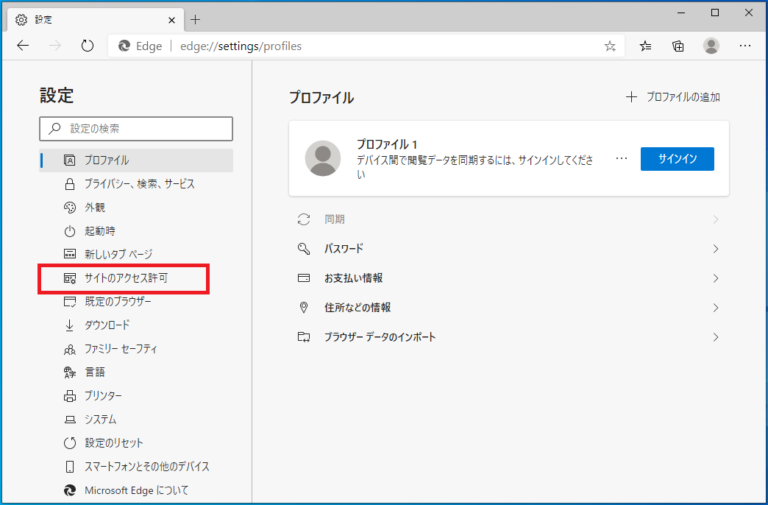Expand the 同期 chevron arrow
768x505 pixels.
click(716, 219)
